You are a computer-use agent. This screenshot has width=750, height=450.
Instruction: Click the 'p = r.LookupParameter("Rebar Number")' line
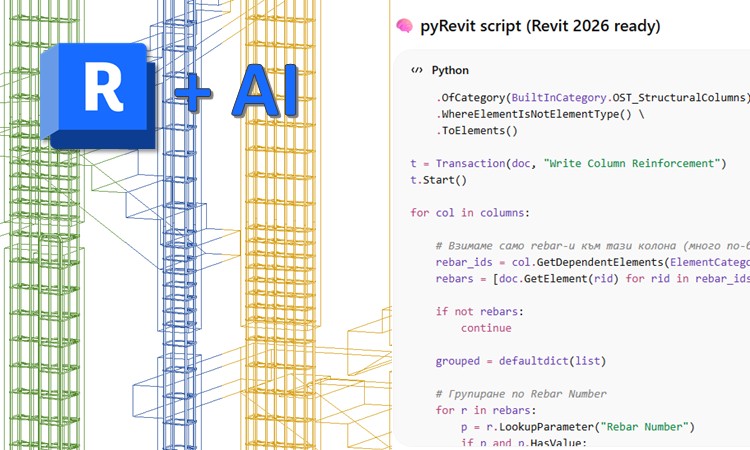pos(577,427)
